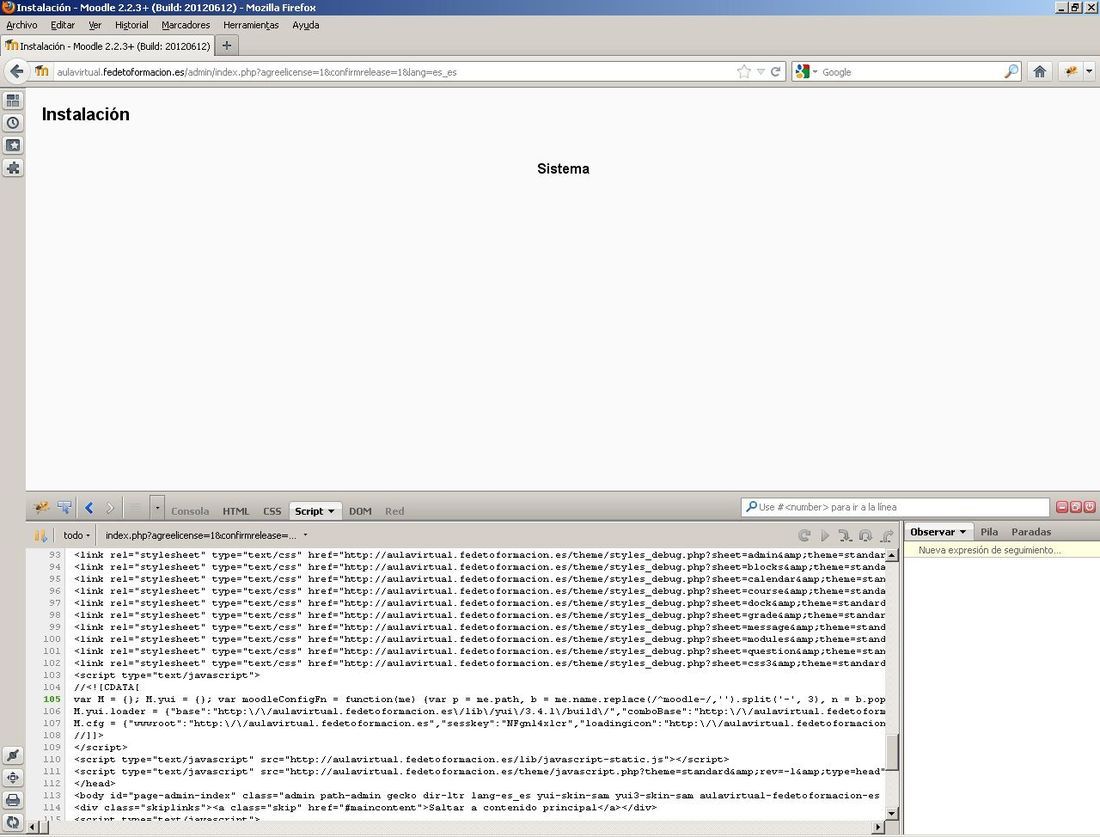Switch to Firebug CSS tab
Image resolution: width=1100 pixels, height=837 pixels.
coord(272,511)
